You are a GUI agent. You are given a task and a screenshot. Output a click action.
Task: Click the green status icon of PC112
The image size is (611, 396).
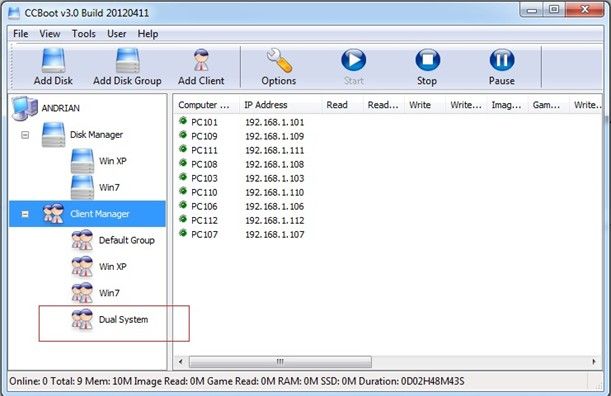(183, 219)
